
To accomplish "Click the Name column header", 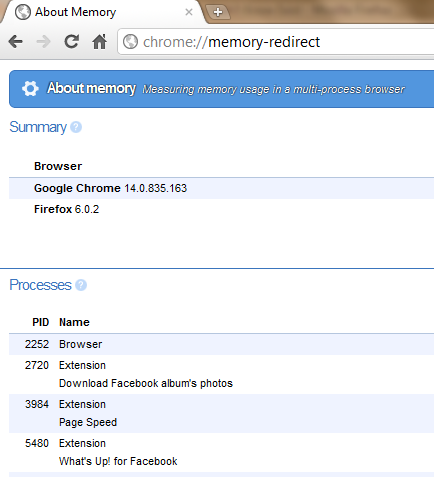I will point(74,322).
